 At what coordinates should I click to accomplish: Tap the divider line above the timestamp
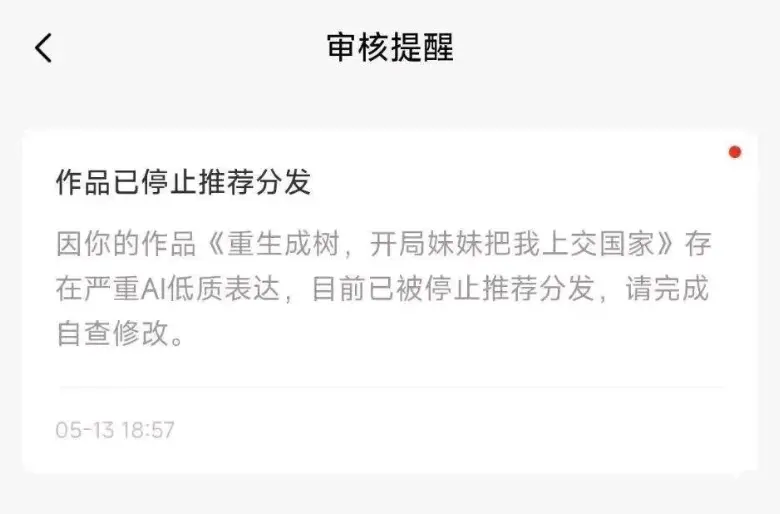click(x=390, y=387)
